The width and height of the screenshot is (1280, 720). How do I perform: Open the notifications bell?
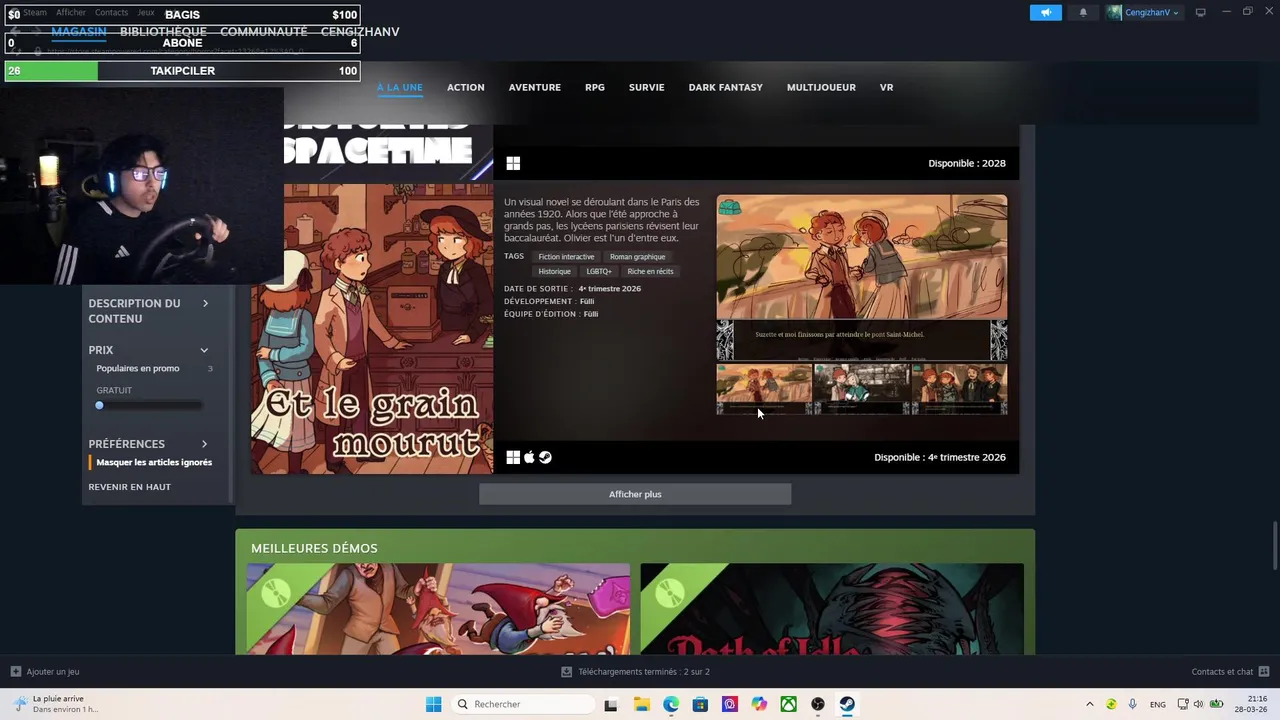pos(1083,13)
